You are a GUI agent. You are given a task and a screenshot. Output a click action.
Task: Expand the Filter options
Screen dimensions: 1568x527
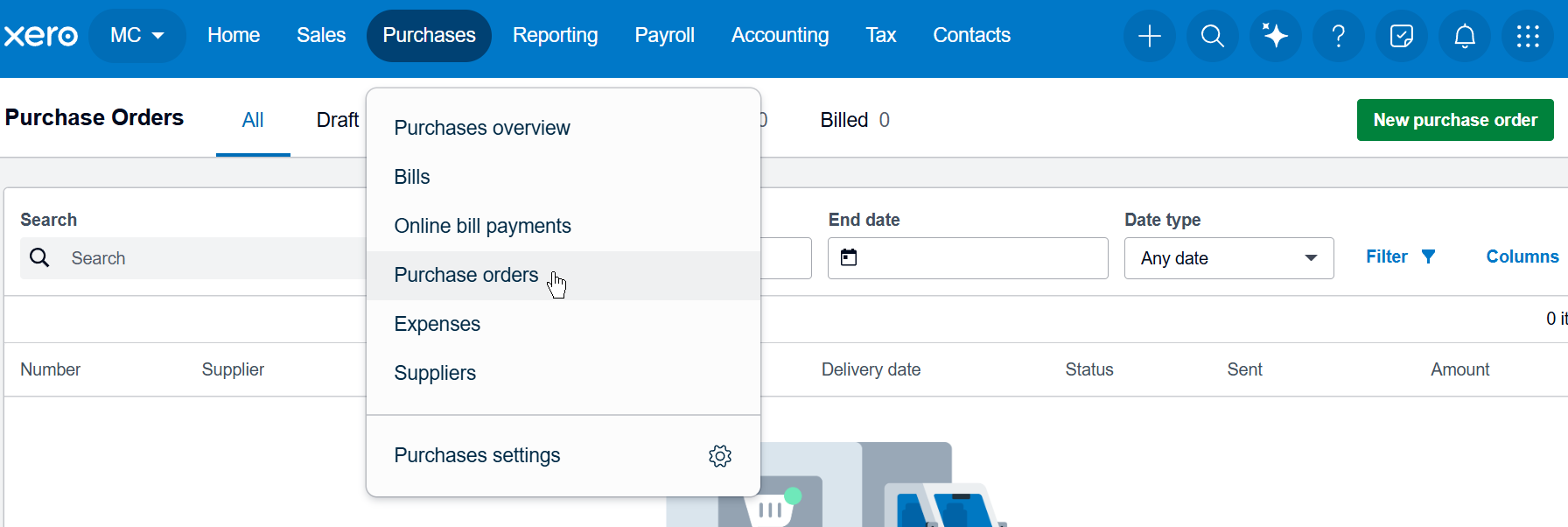pos(1400,256)
